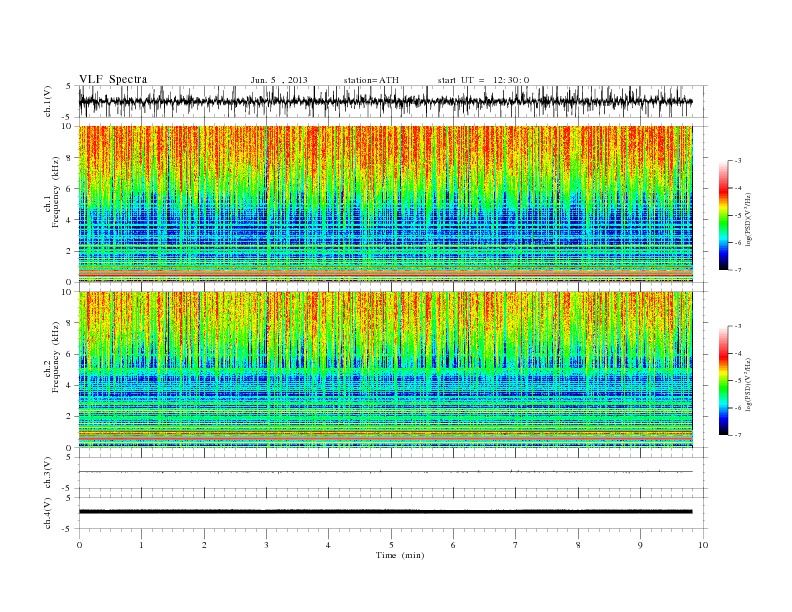Click time-axis tick label "4"
The image size is (792, 612).
(328, 545)
